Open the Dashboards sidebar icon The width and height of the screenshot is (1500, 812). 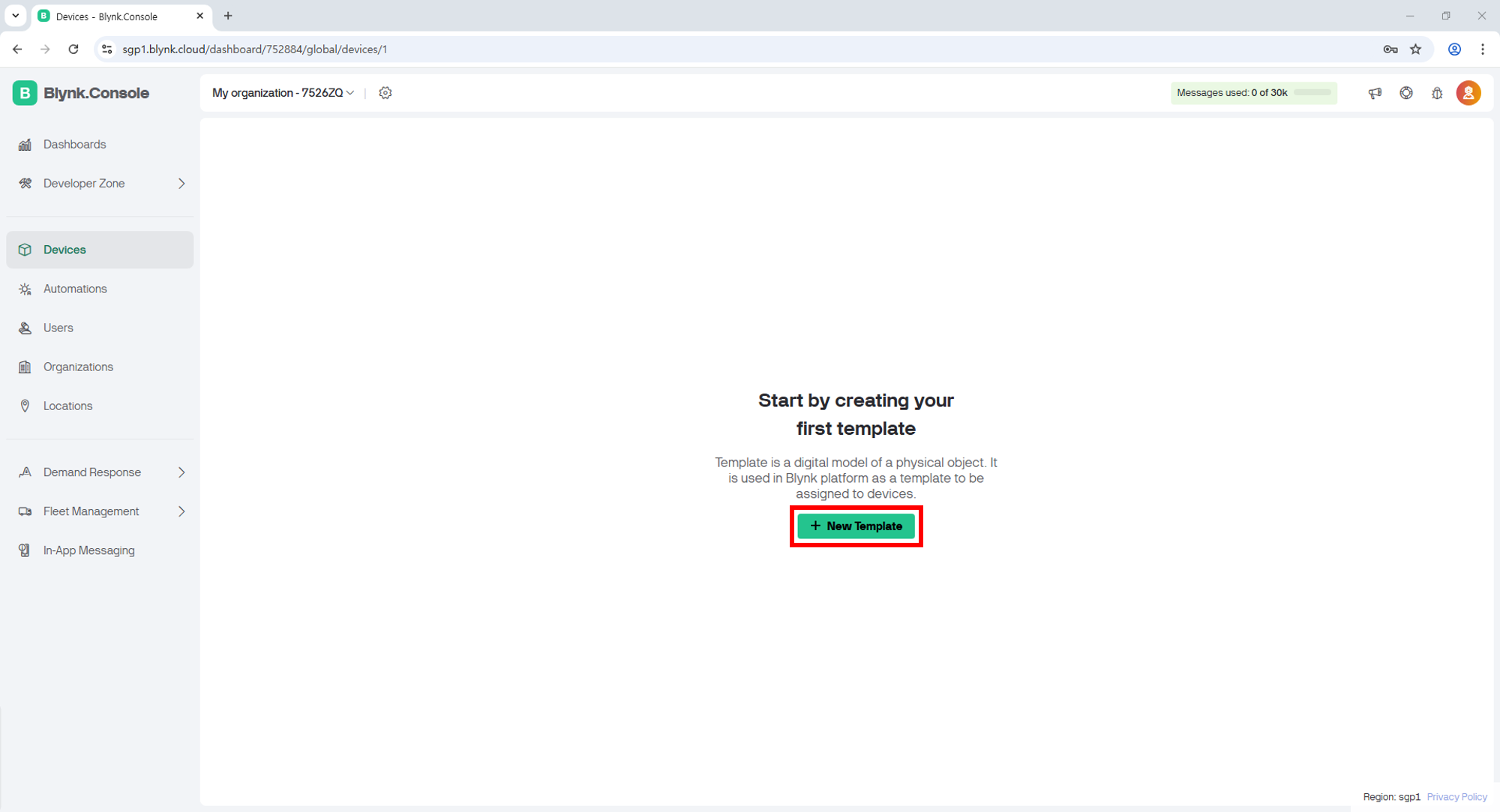coord(25,145)
